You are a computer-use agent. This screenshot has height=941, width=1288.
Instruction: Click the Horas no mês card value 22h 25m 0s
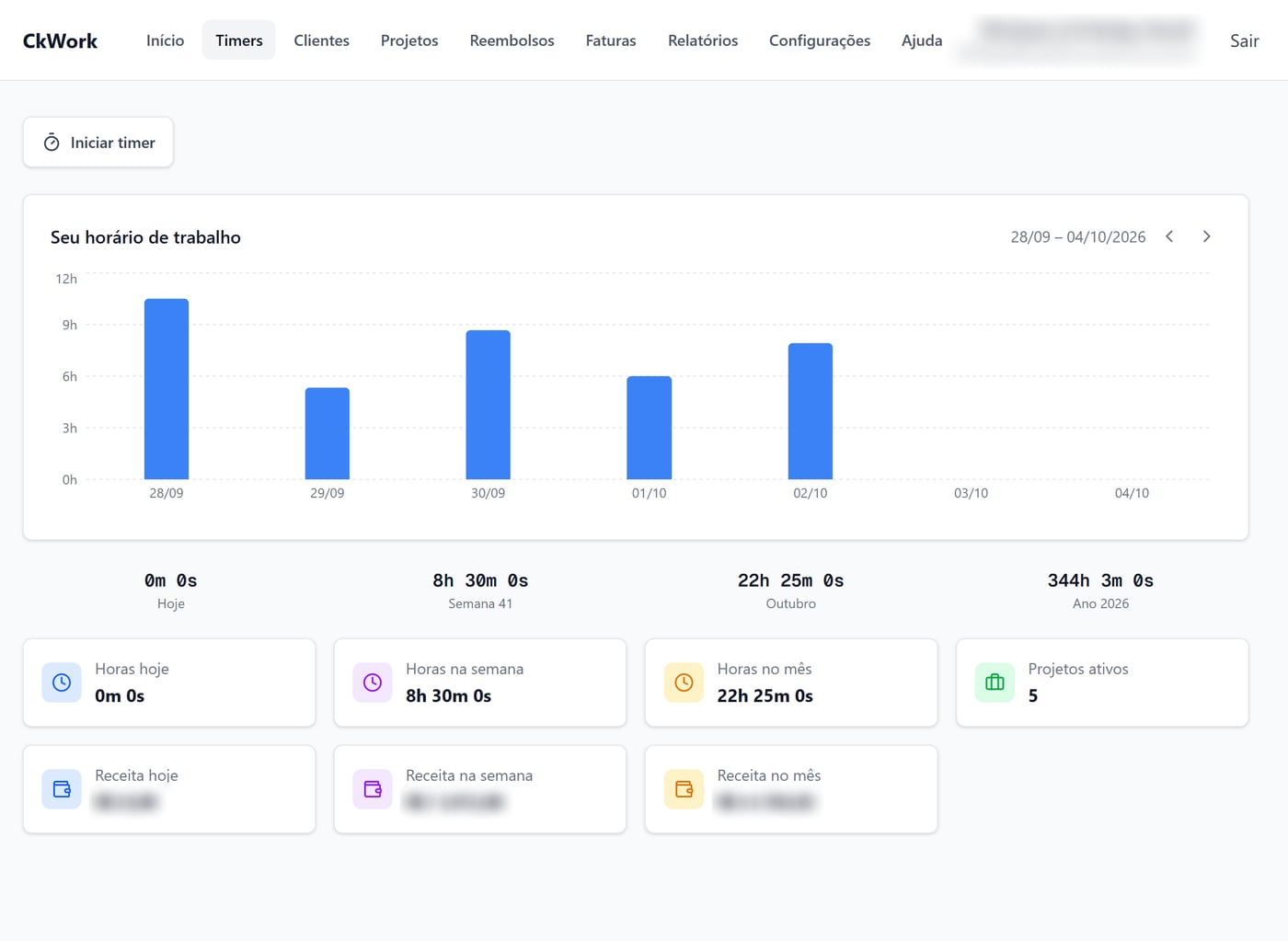pyautogui.click(x=765, y=696)
